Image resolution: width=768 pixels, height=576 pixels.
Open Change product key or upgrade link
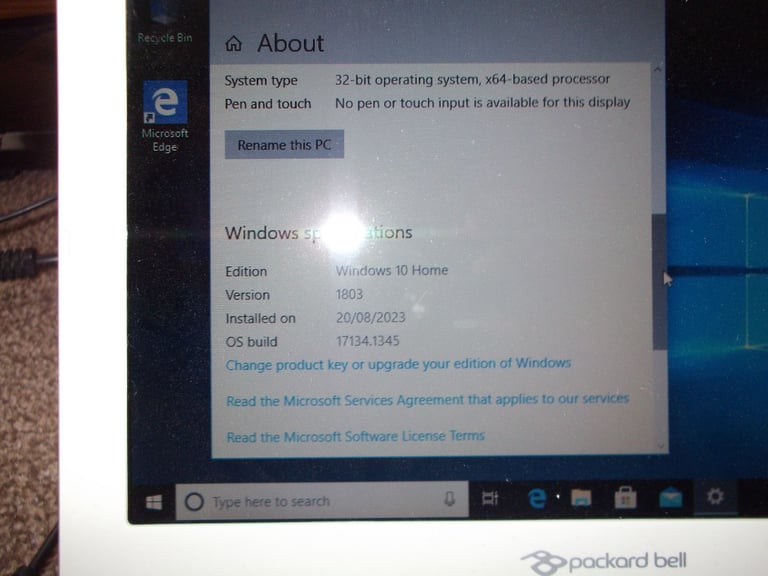398,364
